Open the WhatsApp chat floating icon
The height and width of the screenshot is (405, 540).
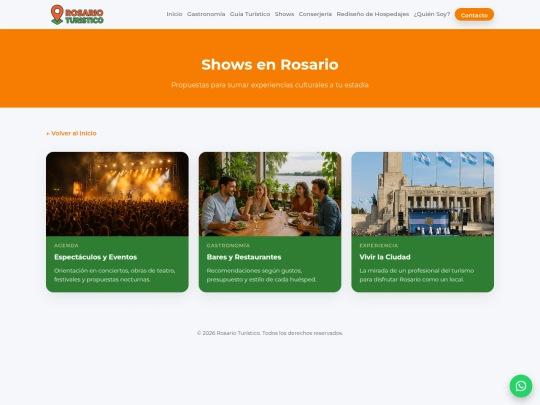click(521, 386)
